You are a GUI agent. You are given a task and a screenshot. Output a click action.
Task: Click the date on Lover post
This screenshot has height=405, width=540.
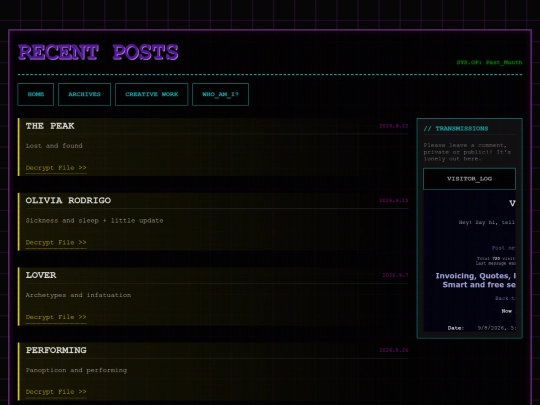(x=395, y=275)
